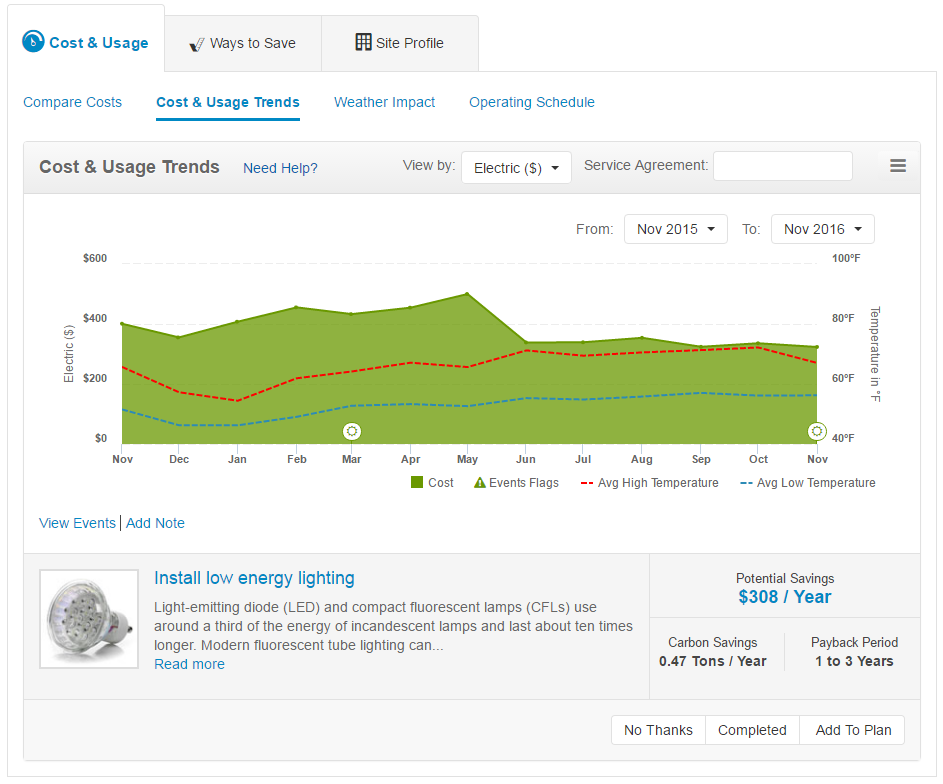The image size is (943, 784).
Task: Click the November event marker on chart
Action: click(817, 431)
